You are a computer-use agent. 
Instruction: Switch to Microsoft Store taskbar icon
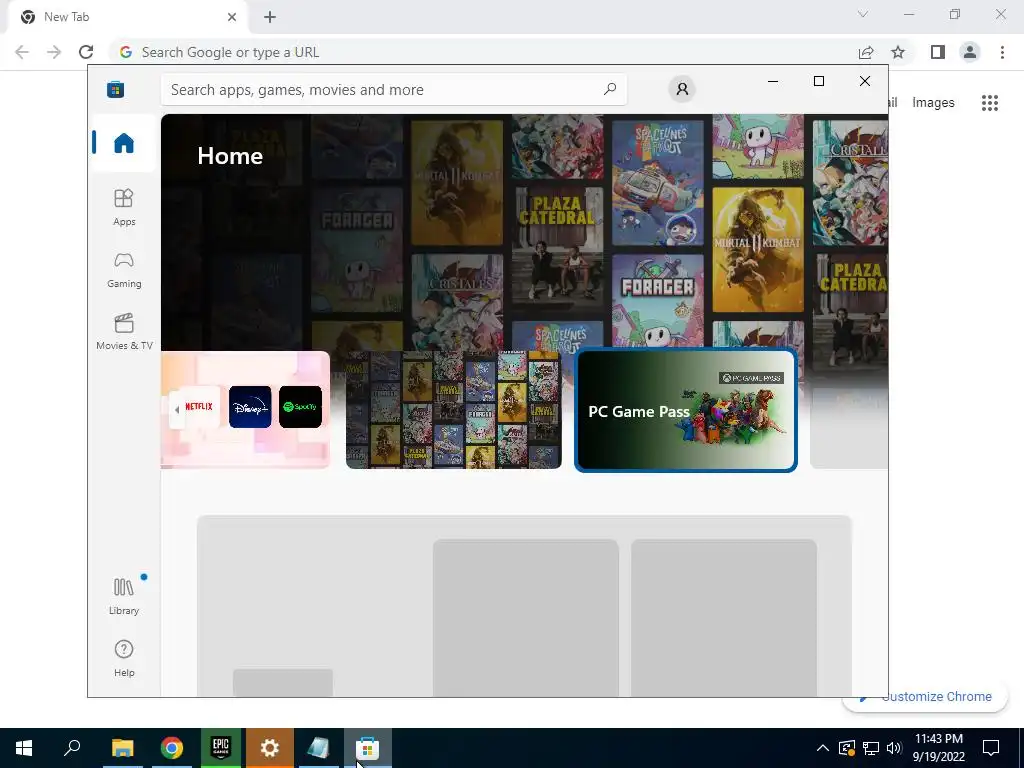coord(368,748)
